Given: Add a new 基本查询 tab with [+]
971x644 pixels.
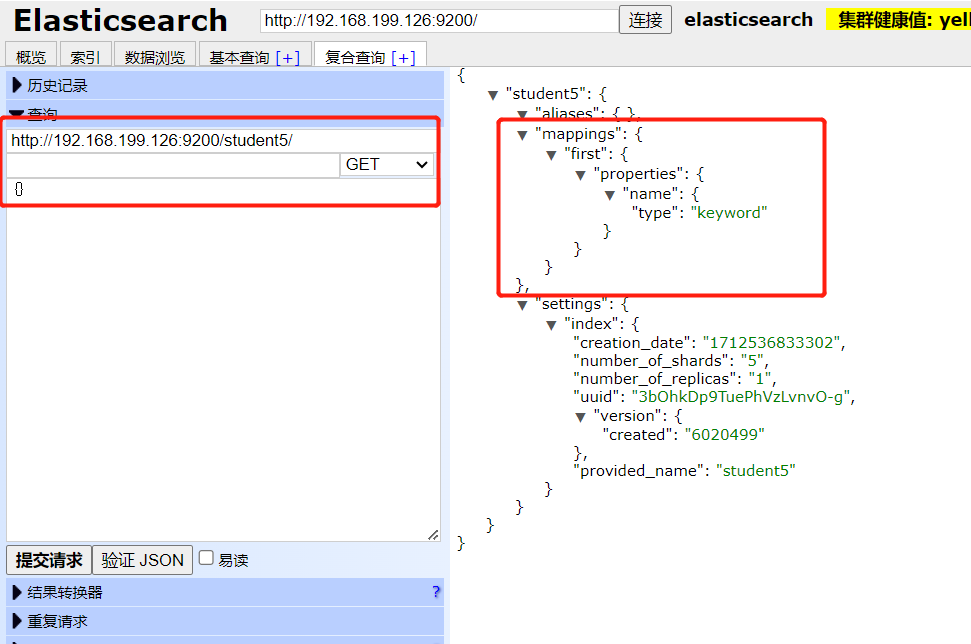Looking at the screenshot, I should point(288,58).
